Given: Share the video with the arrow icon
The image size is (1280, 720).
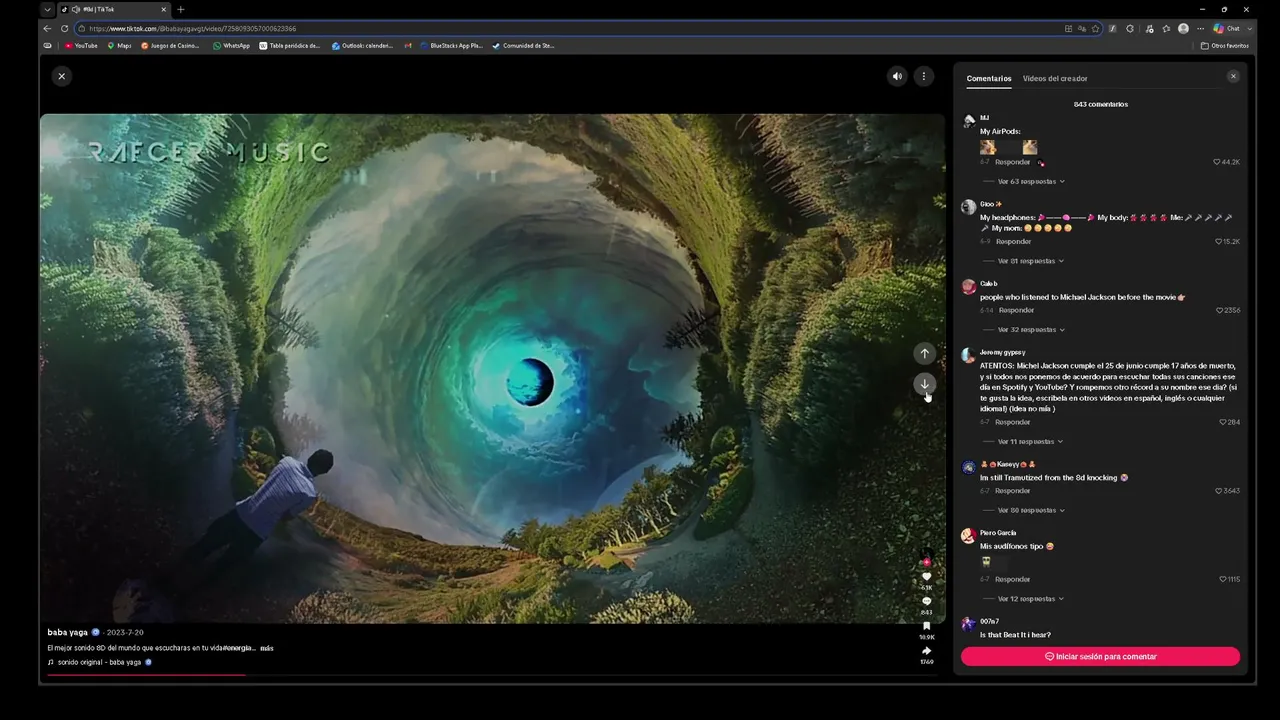Looking at the screenshot, I should tap(926, 651).
